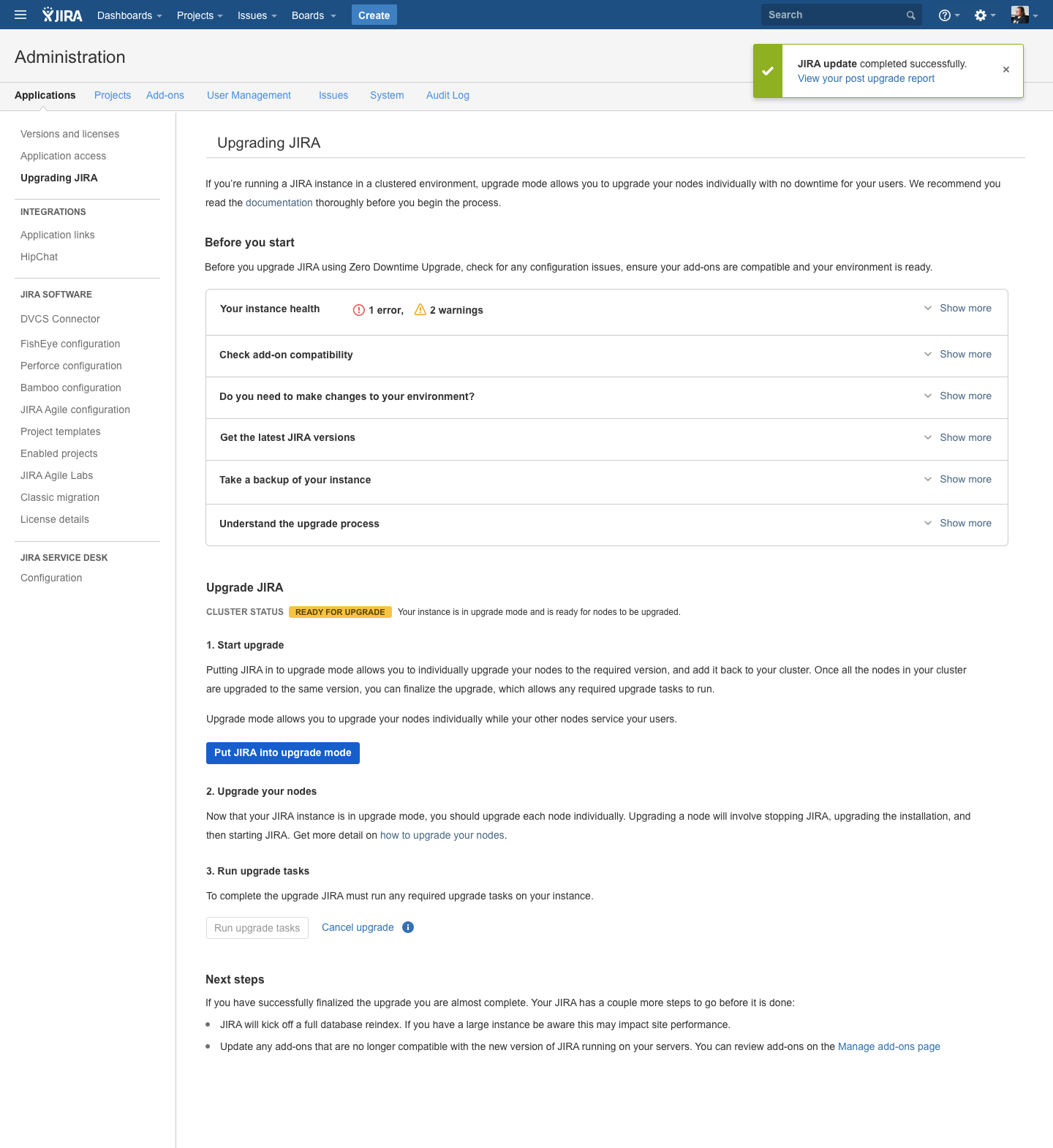Viewport: 1053px width, 1148px height.
Task: Click Put JIRA into upgrade mode
Action: 283,753
